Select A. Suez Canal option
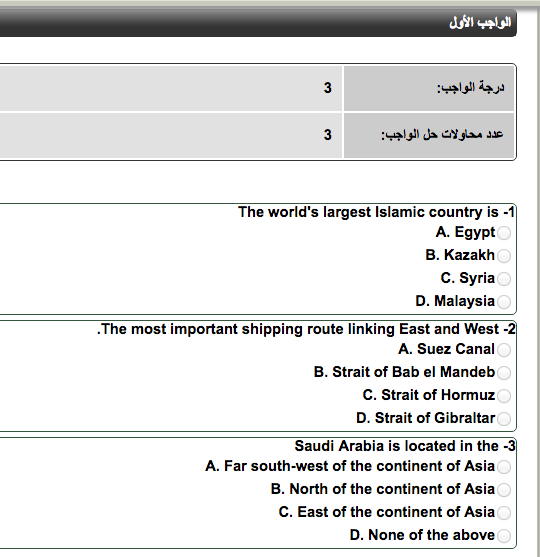This screenshot has width=540, height=557. click(504, 350)
